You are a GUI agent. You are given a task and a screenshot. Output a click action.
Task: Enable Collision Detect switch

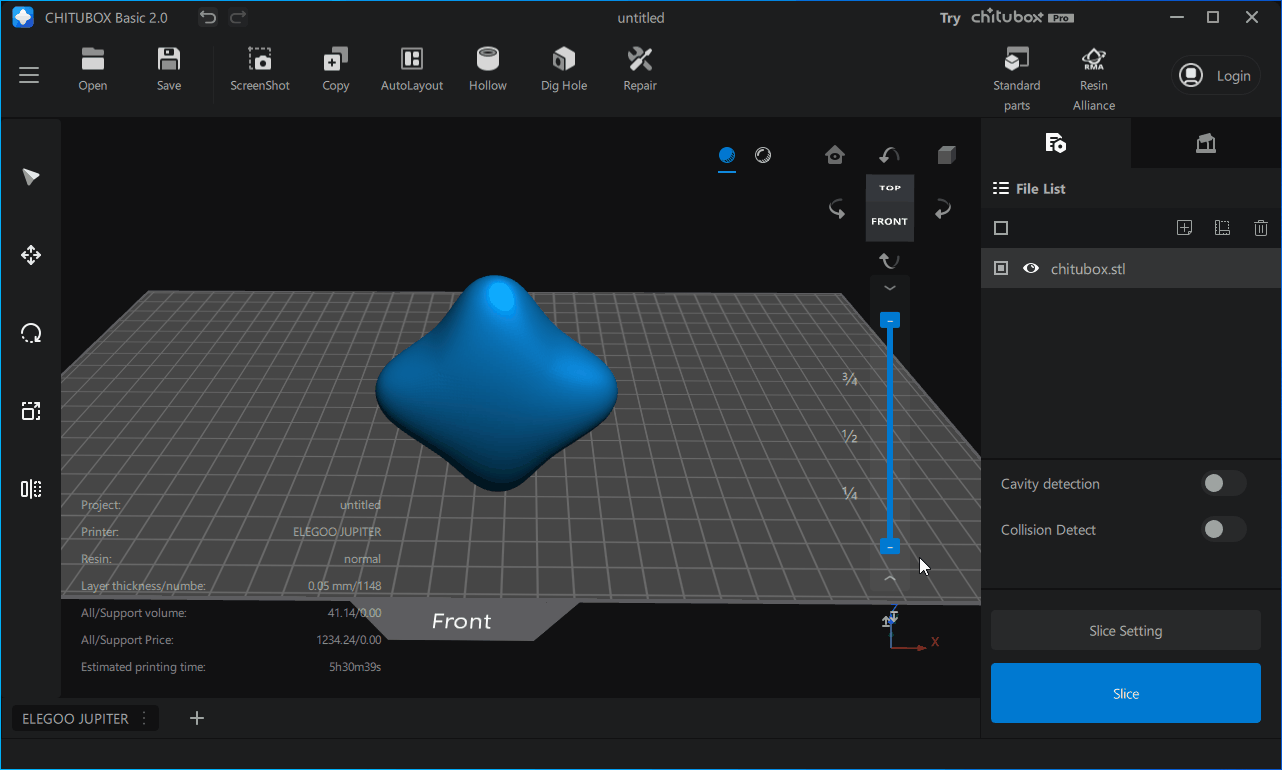pos(1223,530)
